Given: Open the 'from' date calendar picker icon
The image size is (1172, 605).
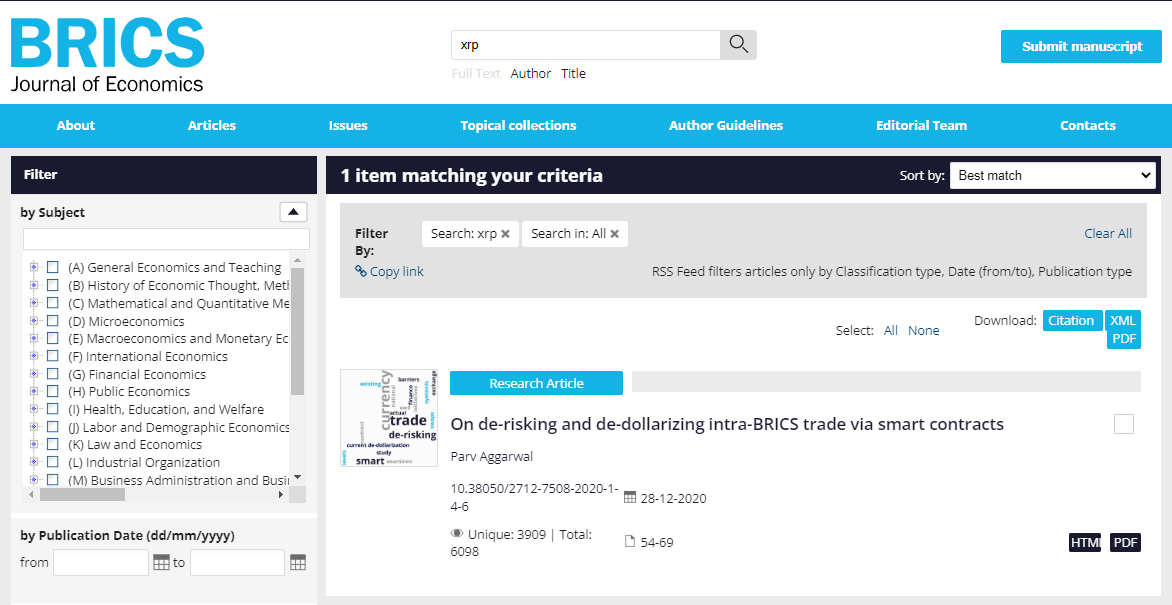Looking at the screenshot, I should click(x=161, y=562).
